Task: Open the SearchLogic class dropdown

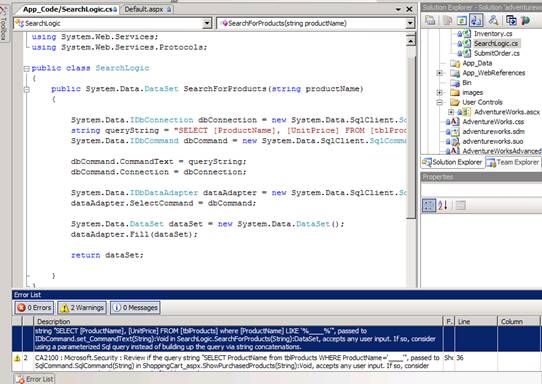Action: click(x=207, y=24)
